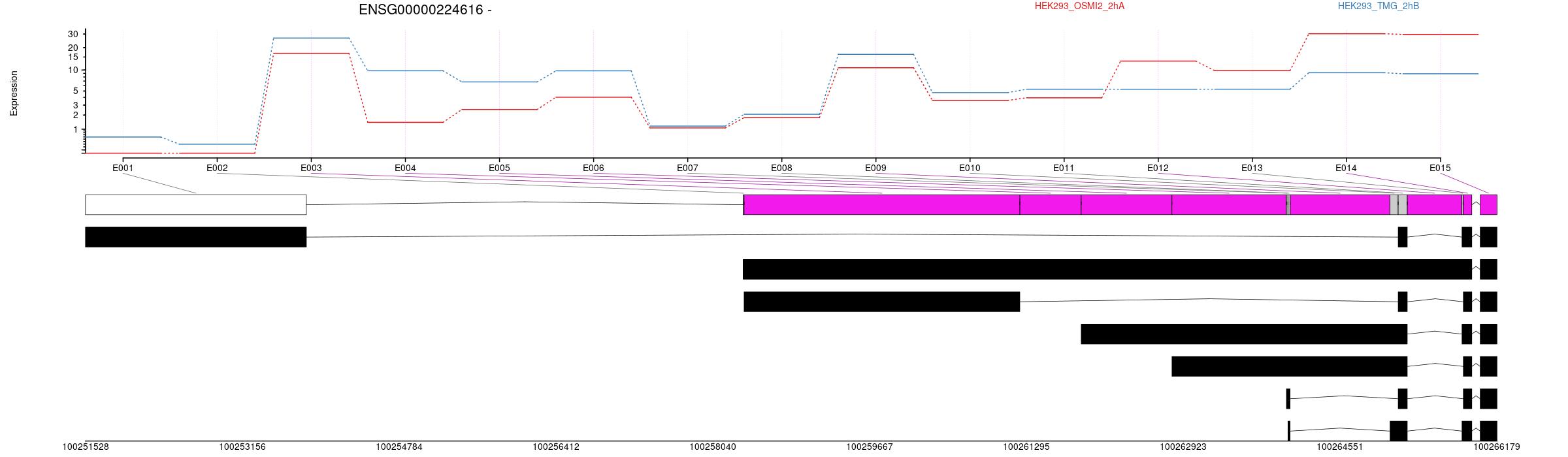Screen dimensions: 1568x457
Task: Click exon label E012
Action: pyautogui.click(x=1158, y=168)
